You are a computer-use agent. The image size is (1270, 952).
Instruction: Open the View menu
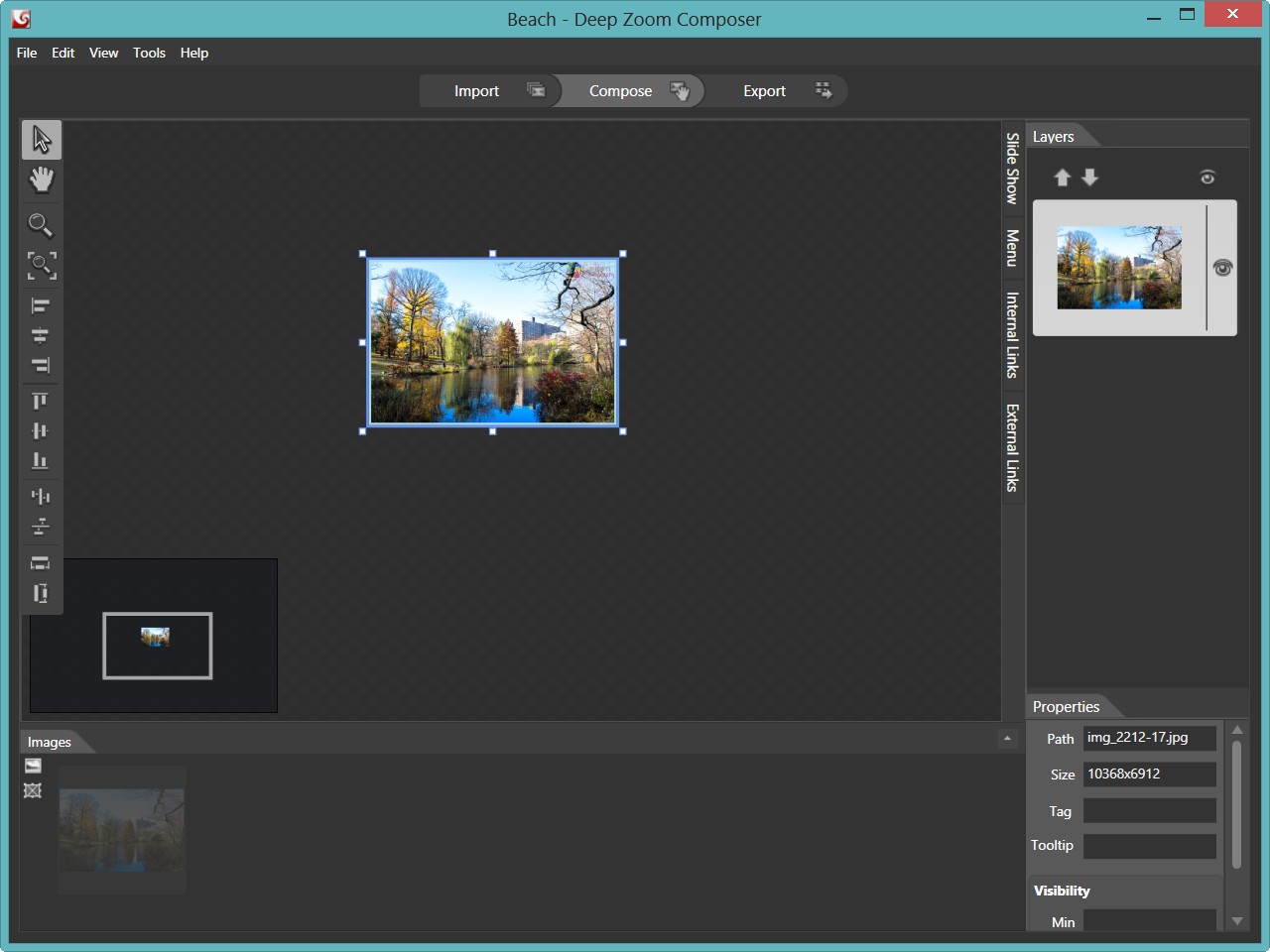tap(103, 53)
